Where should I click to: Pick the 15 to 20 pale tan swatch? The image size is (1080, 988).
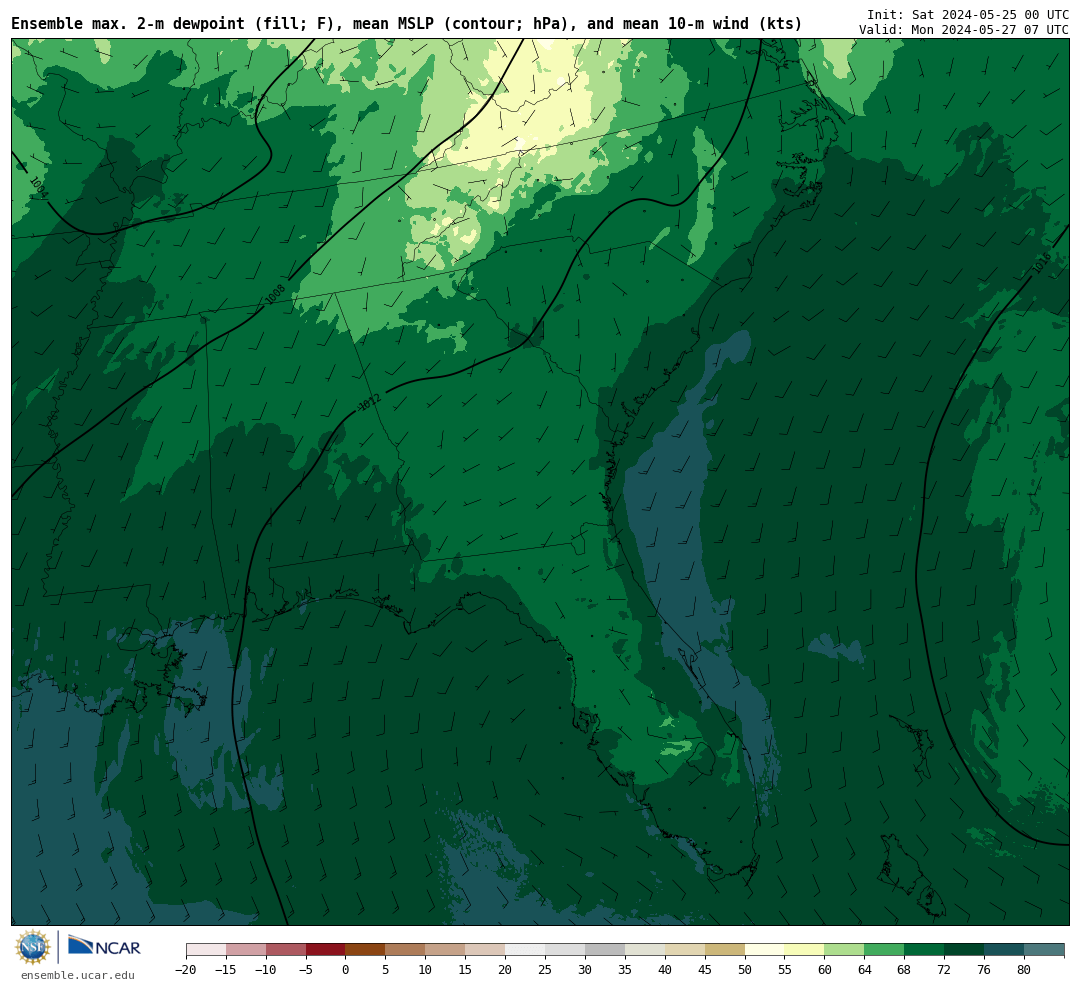[x=486, y=950]
